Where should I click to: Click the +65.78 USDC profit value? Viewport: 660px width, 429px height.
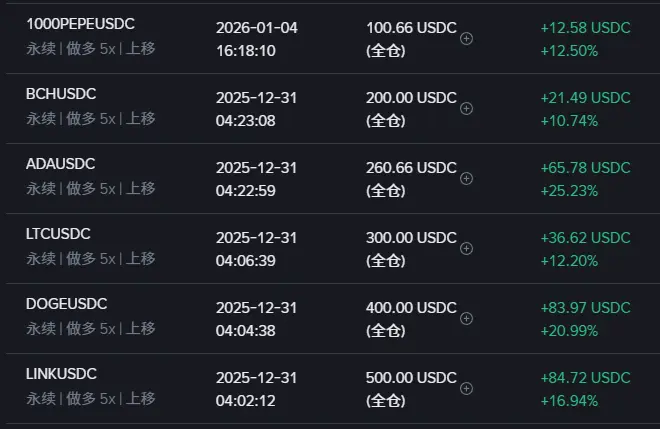click(x=585, y=168)
